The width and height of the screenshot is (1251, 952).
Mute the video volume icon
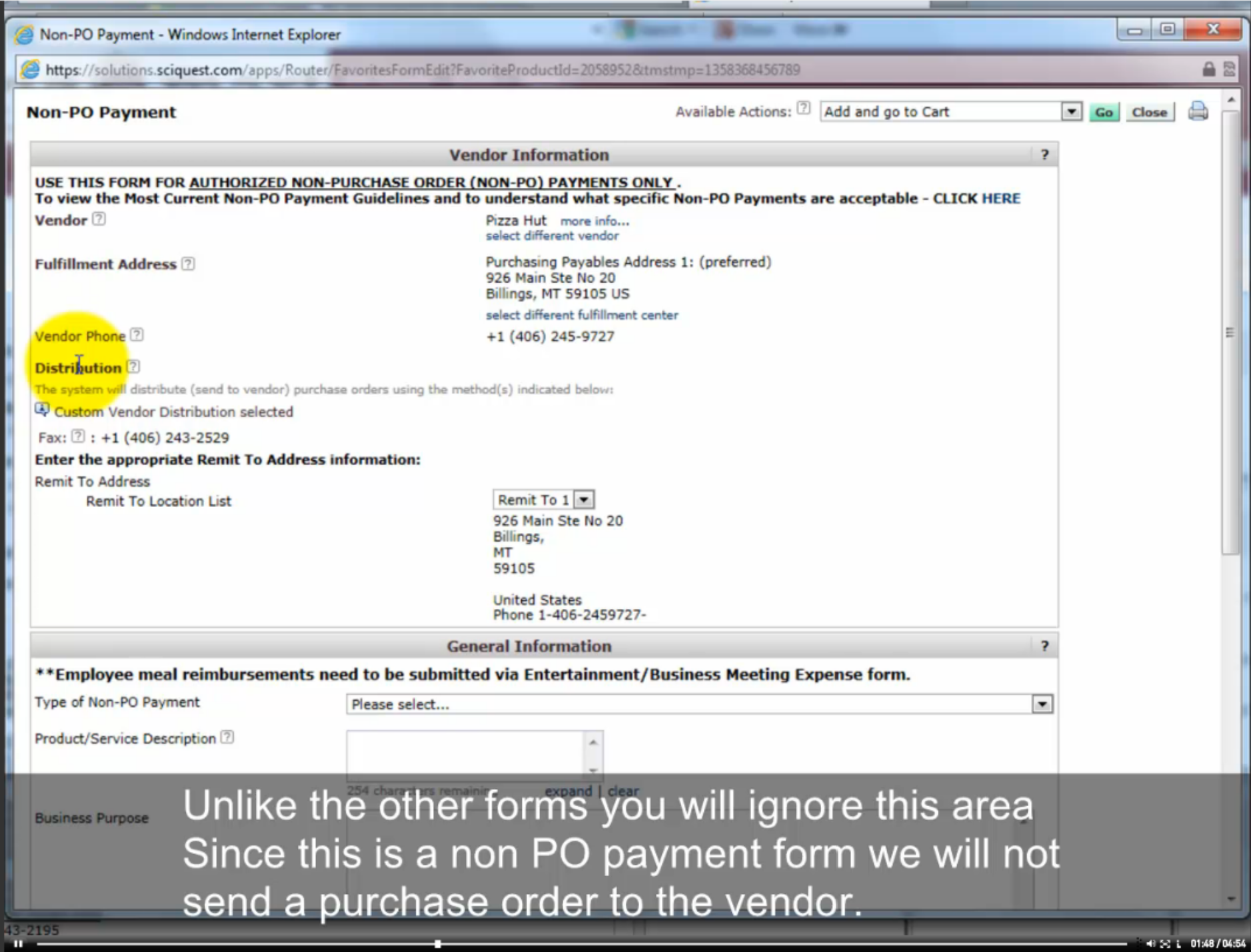pos(1150,943)
